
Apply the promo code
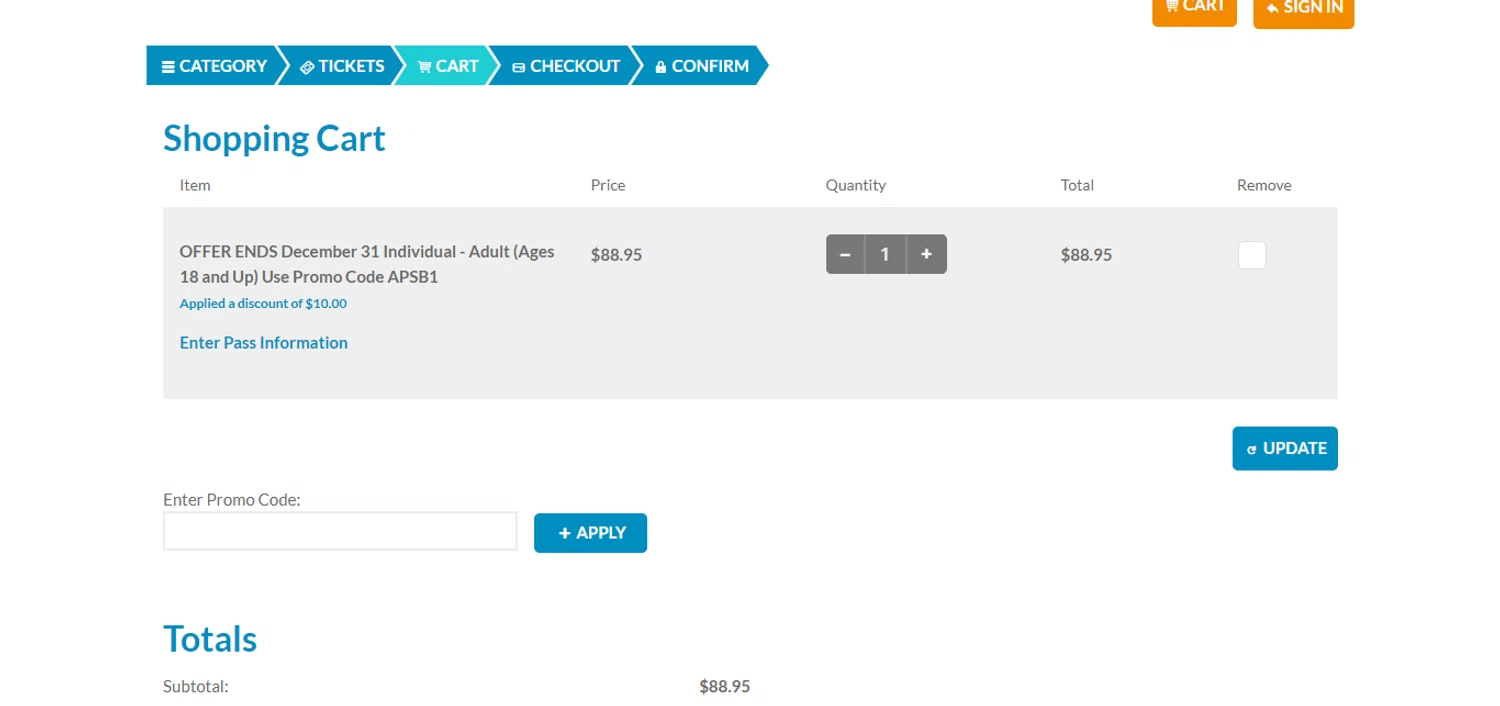[x=590, y=533]
